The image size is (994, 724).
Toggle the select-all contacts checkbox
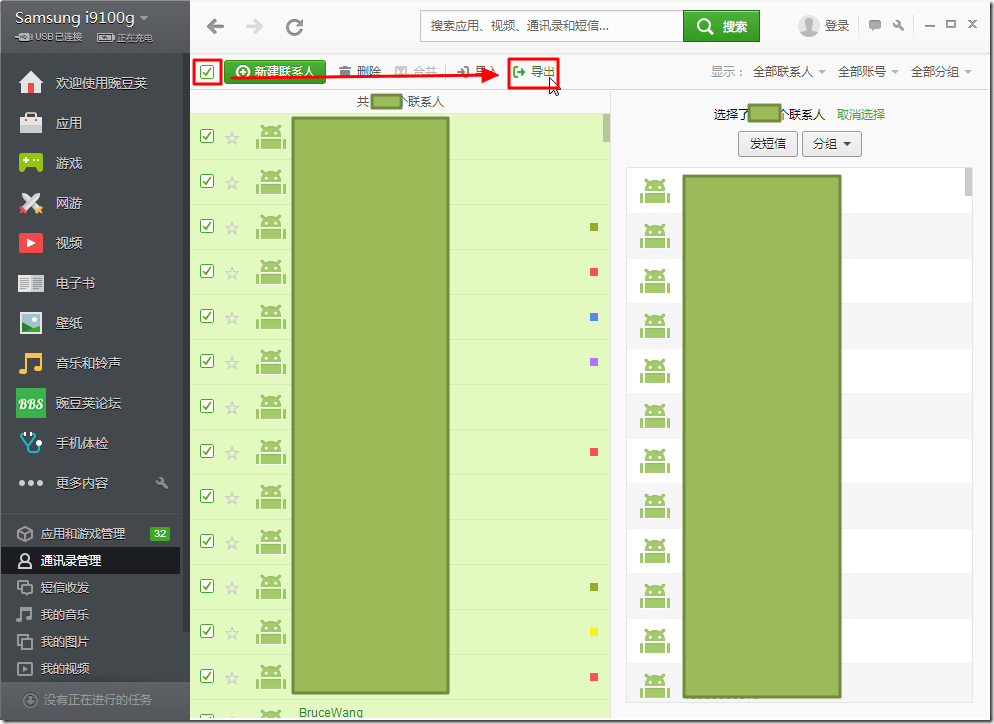[x=207, y=72]
